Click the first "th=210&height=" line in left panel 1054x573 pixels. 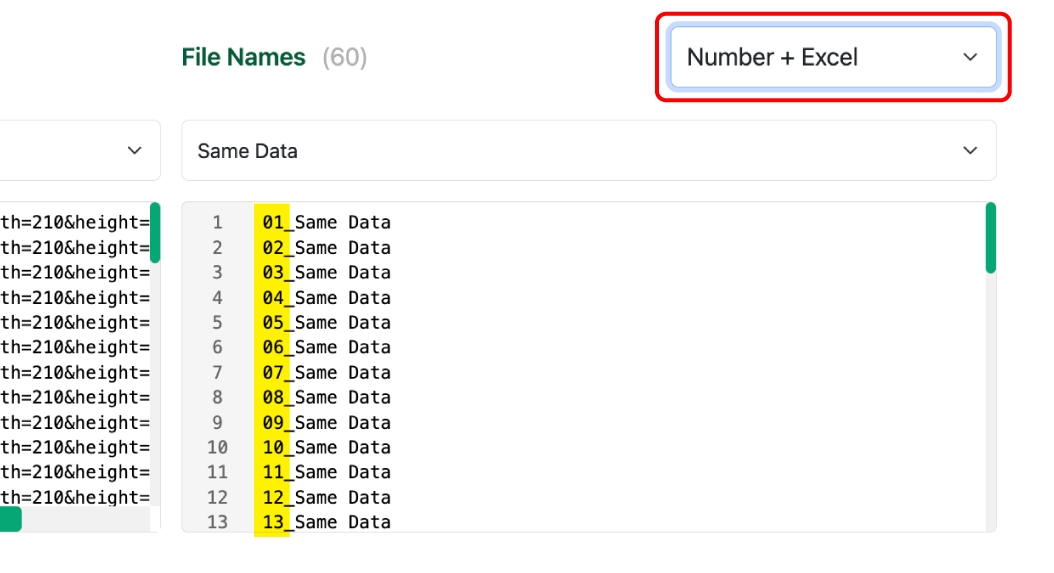[x=75, y=222]
